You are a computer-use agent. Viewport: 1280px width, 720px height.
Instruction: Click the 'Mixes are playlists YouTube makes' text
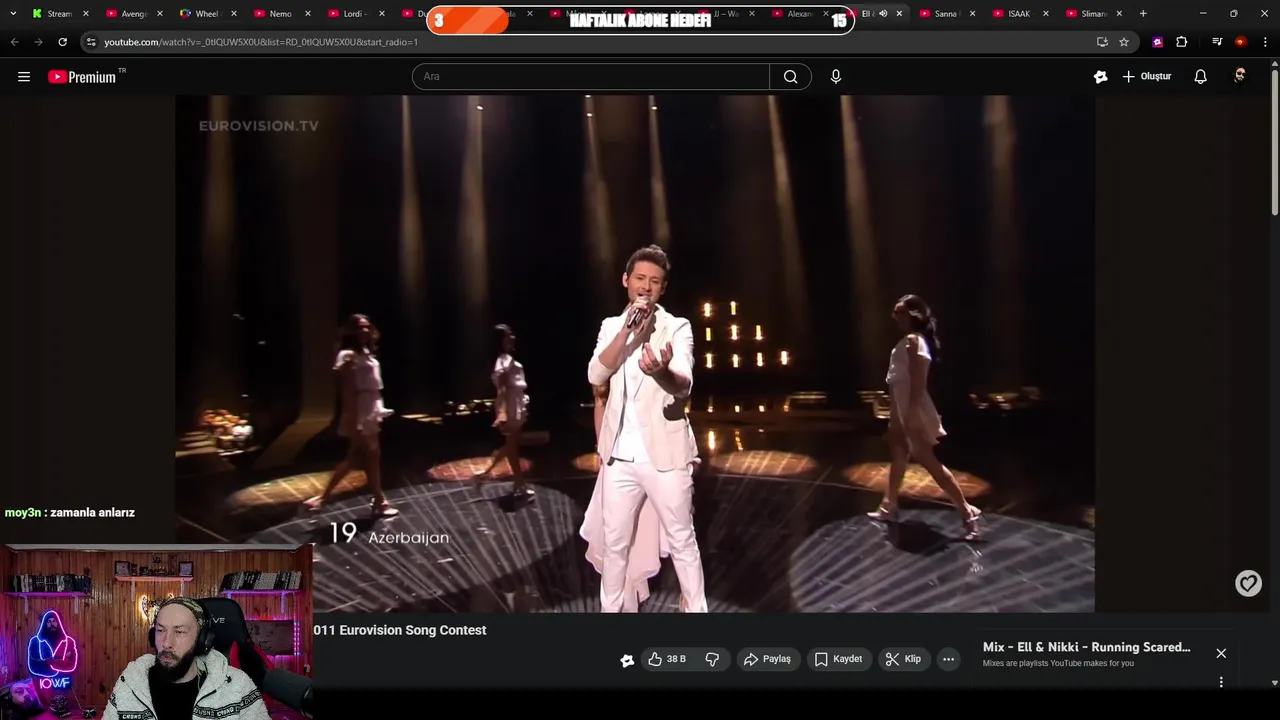pyautogui.click(x=1058, y=663)
